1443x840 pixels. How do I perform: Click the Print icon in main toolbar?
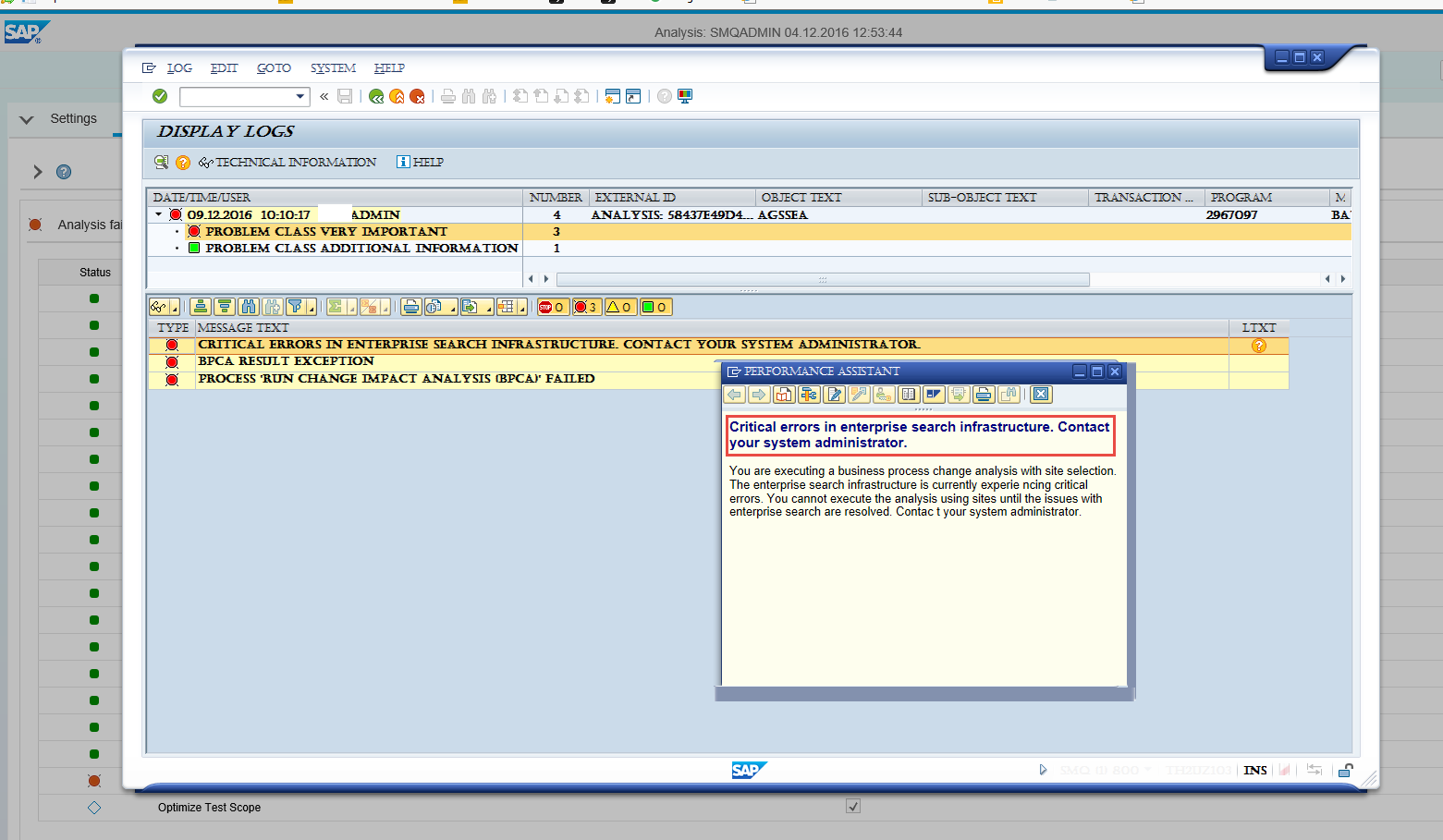click(448, 96)
